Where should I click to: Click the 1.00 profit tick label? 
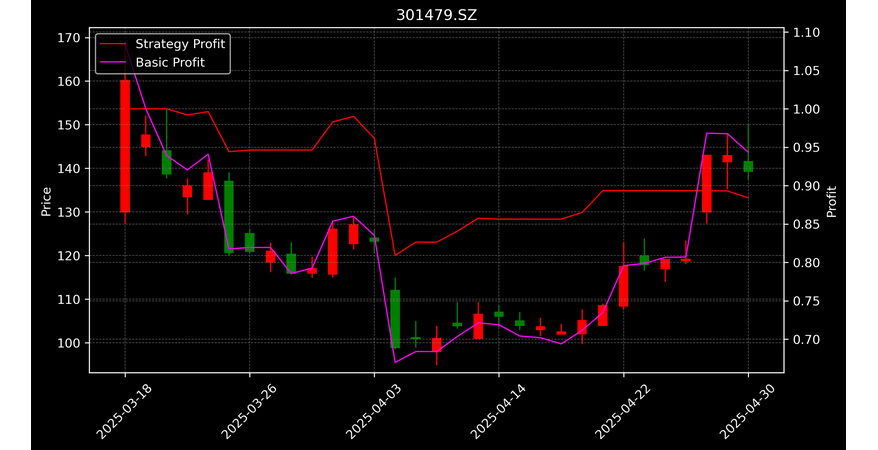tap(807, 110)
